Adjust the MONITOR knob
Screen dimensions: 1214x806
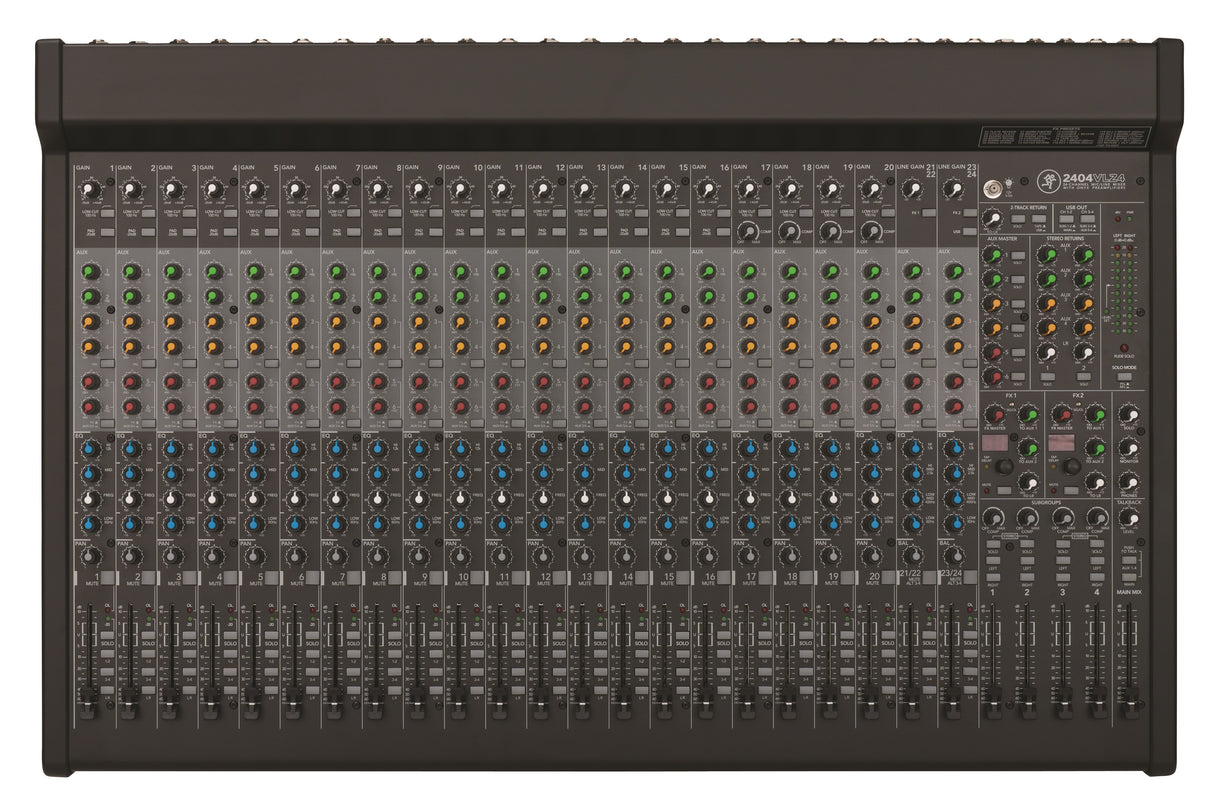(1130, 449)
